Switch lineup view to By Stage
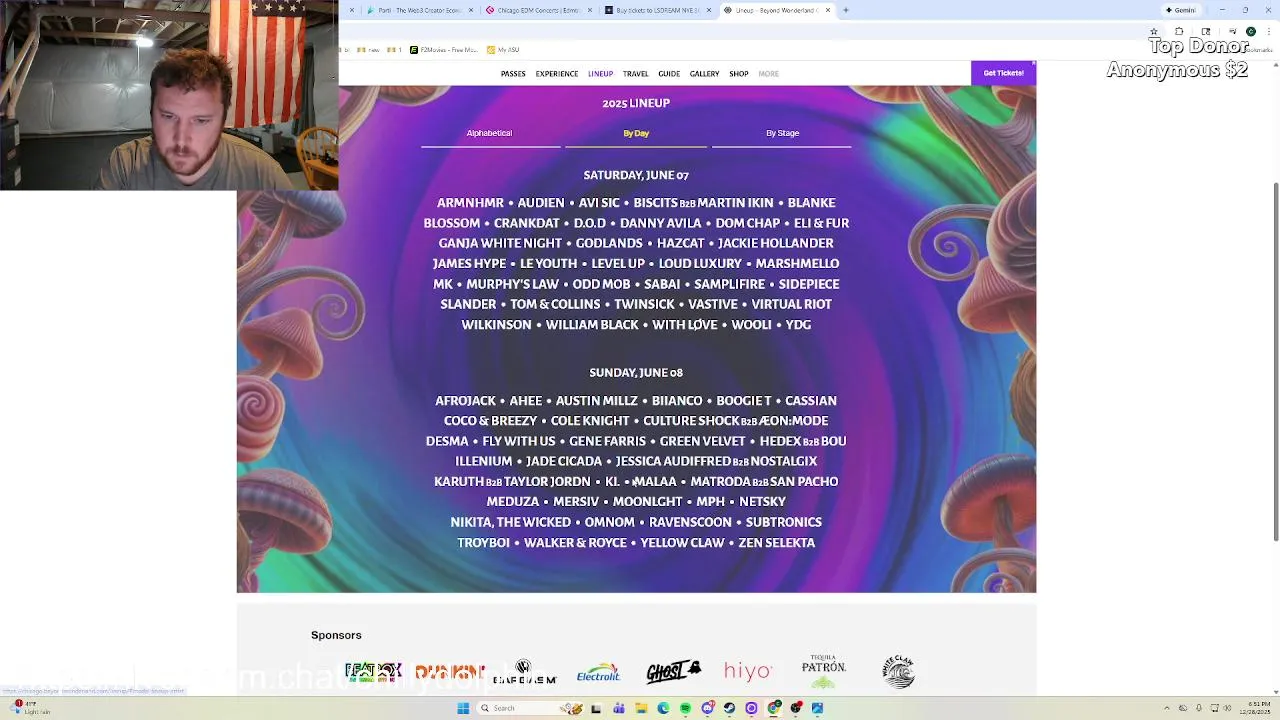Image resolution: width=1280 pixels, height=720 pixels. click(782, 133)
